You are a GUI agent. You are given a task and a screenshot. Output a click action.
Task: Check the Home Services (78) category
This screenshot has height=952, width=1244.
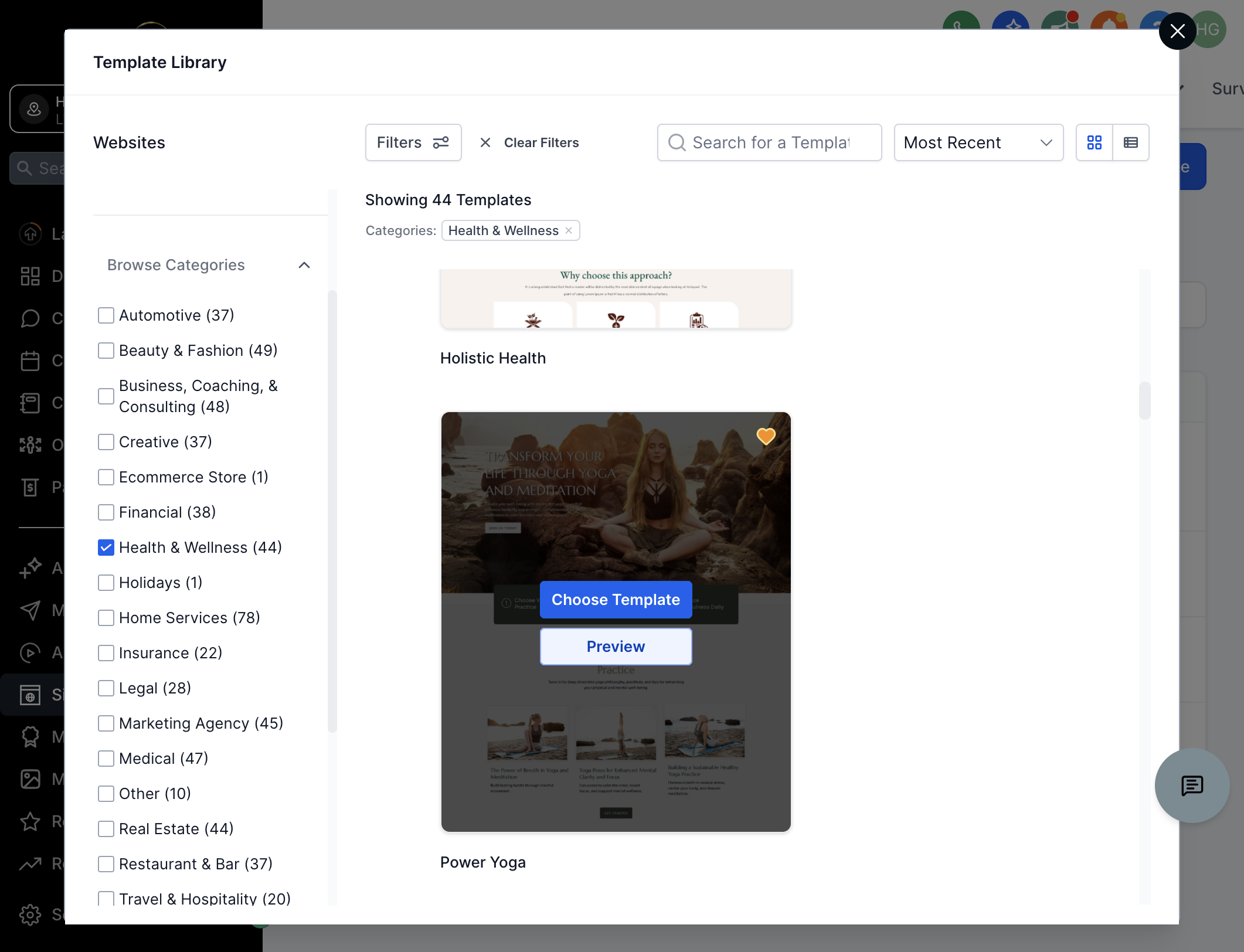point(106,618)
